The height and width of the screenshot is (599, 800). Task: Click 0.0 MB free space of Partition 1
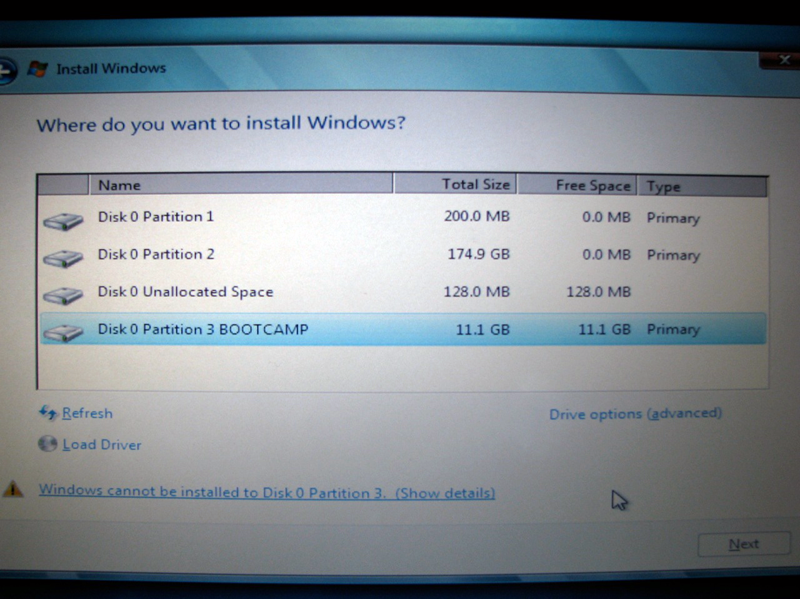[606, 217]
